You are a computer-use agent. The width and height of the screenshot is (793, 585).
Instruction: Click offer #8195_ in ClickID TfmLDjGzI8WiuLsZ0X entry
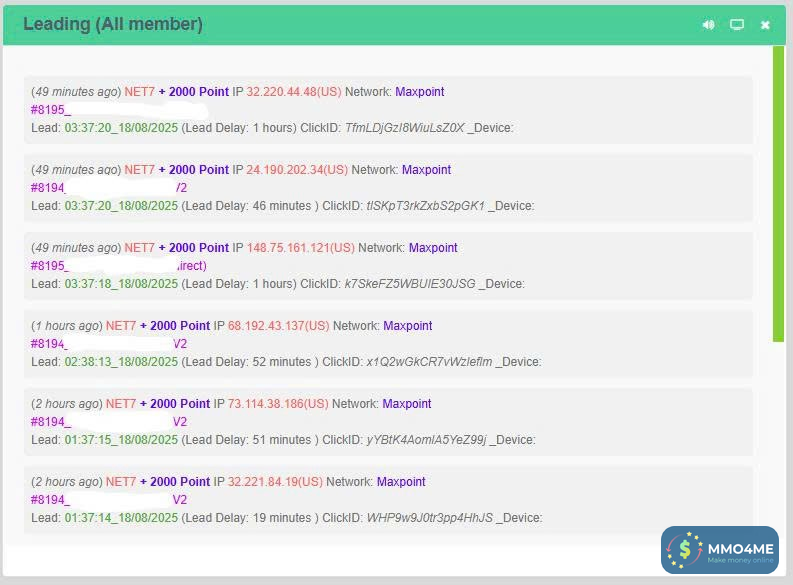tap(51, 110)
